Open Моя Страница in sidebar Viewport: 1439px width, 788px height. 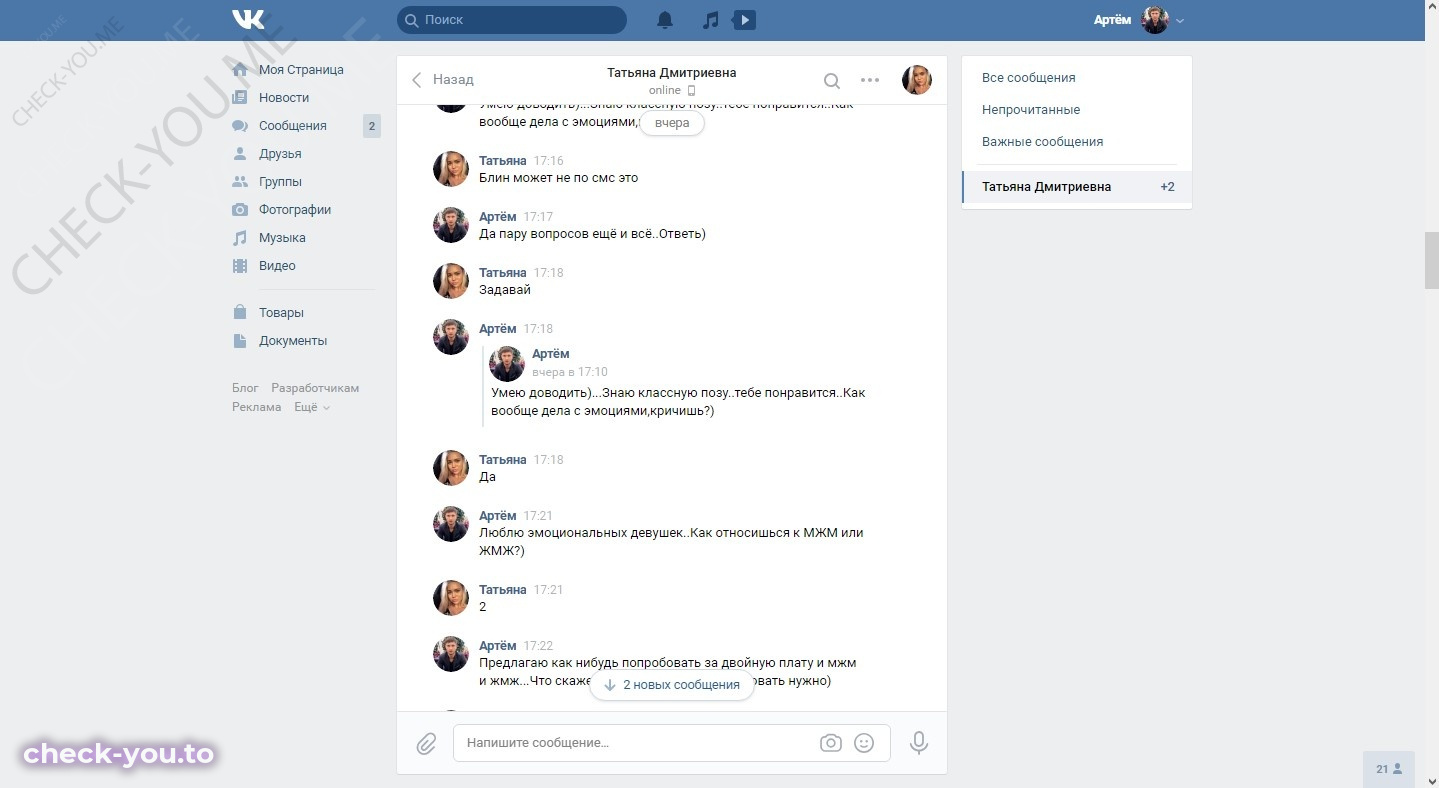click(301, 70)
